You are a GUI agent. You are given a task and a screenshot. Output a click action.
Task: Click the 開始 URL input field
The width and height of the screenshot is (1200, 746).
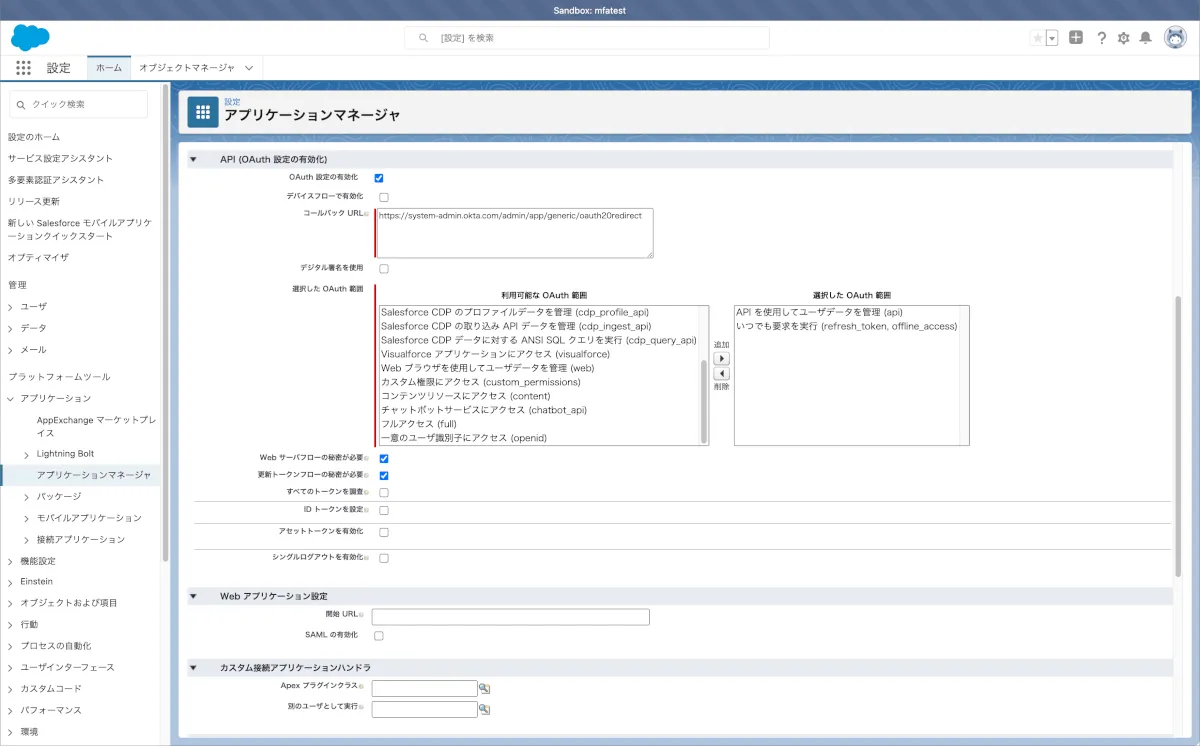point(510,617)
